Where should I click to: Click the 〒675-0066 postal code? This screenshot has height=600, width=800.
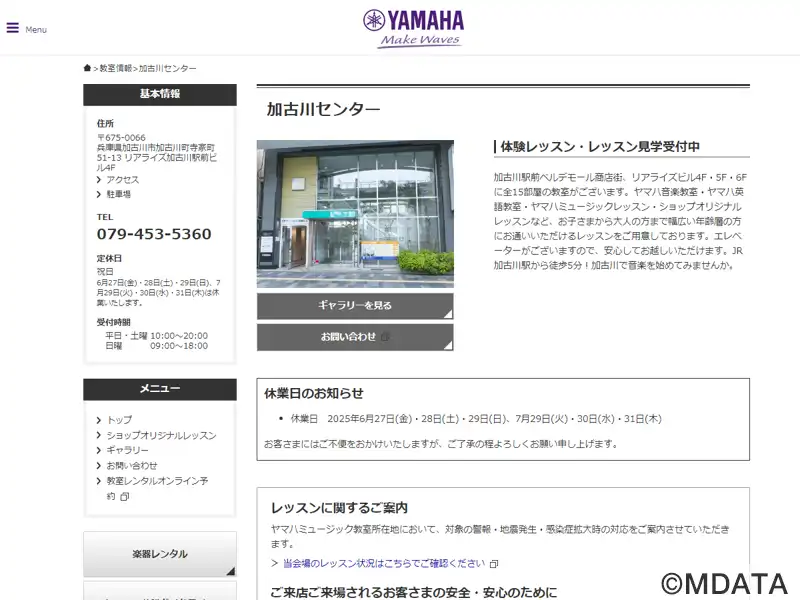tap(121, 138)
